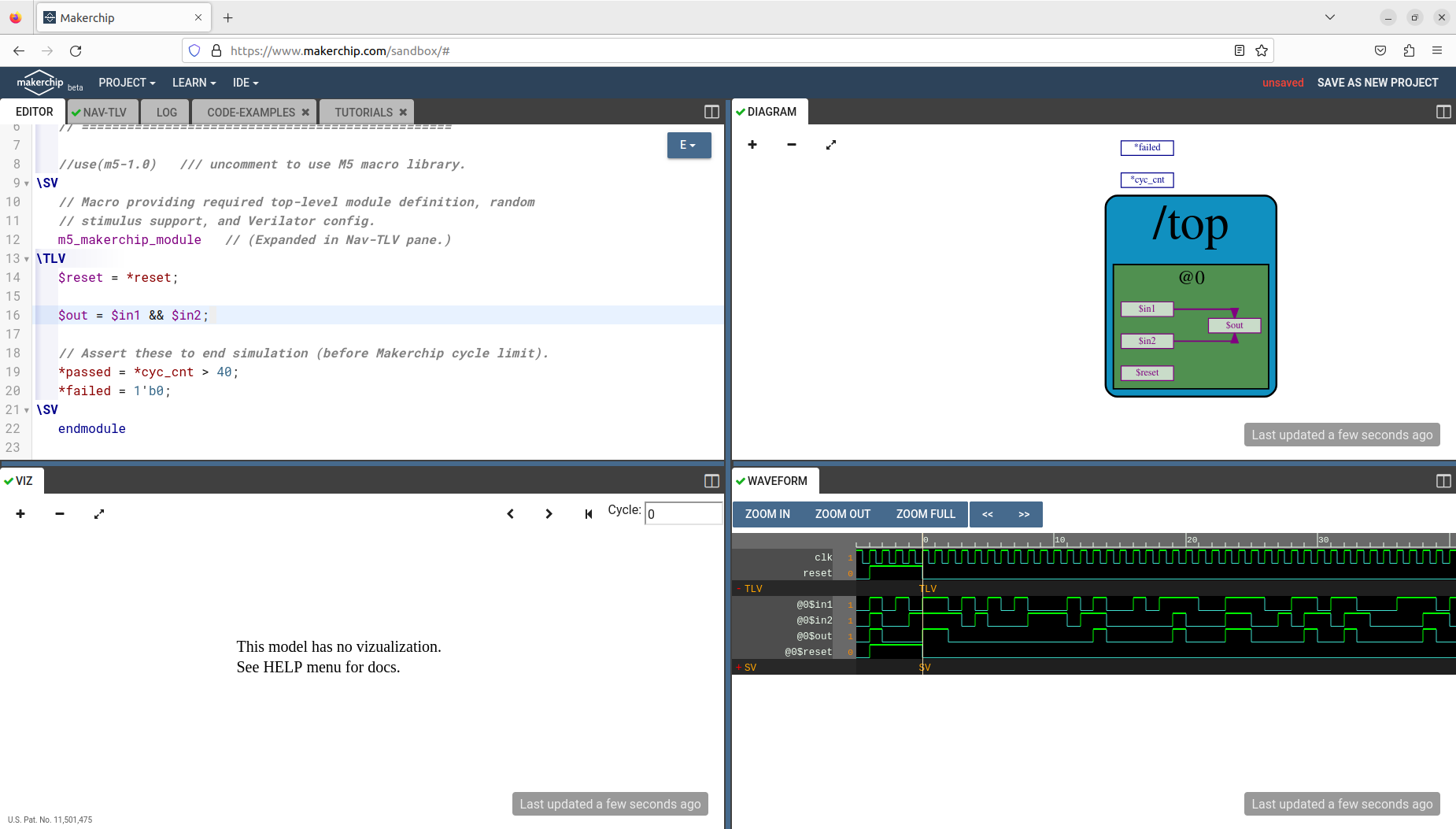1456x829 pixels.
Task: Step VIZ forward one cycle
Action: (548, 513)
